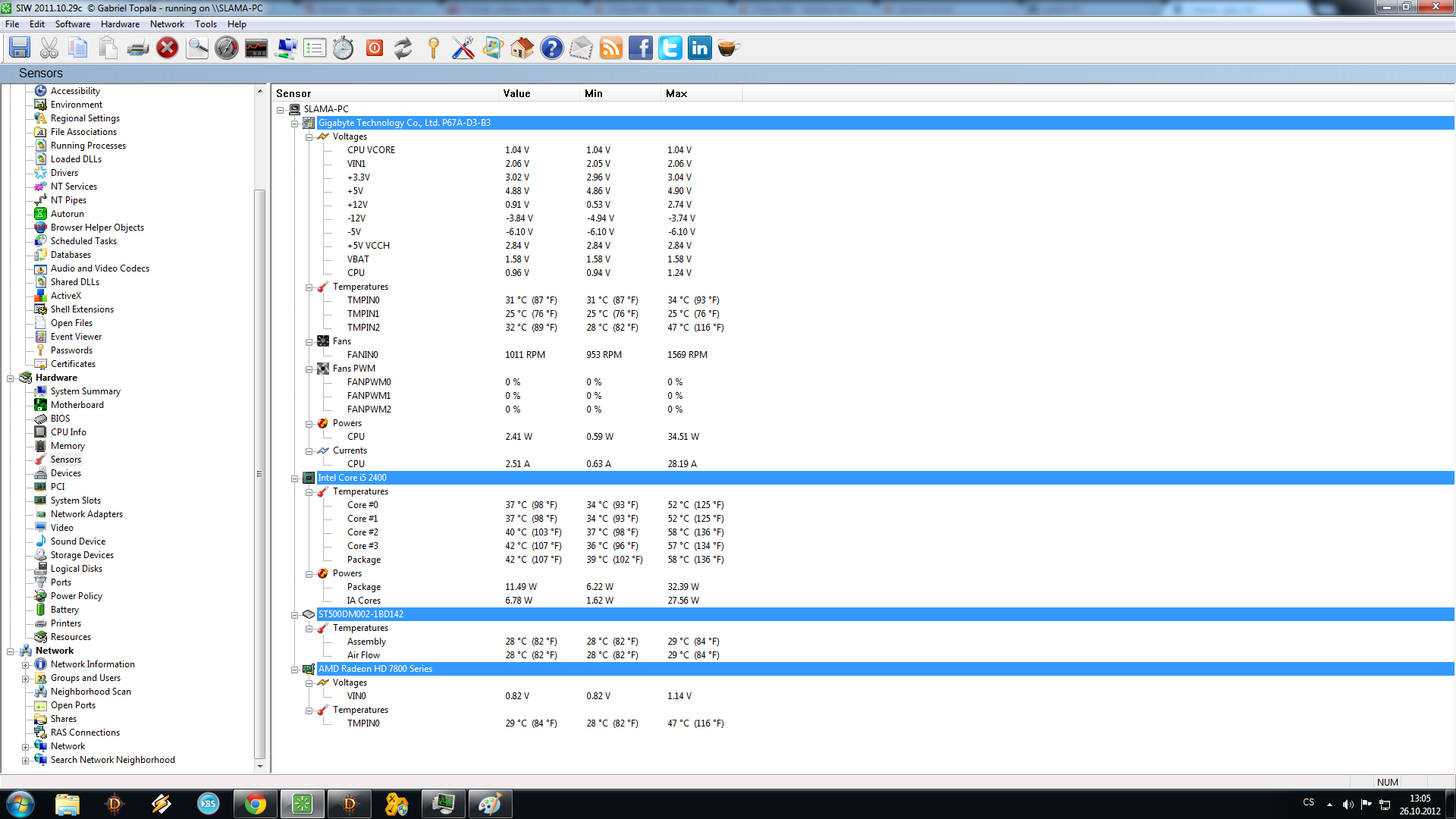This screenshot has height=819, width=1456.
Task: Click the orange RSS feed icon
Action: click(x=611, y=48)
